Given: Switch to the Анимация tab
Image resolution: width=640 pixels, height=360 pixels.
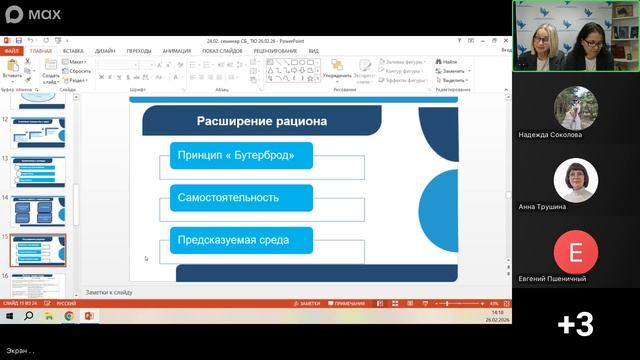Looking at the screenshot, I should (177, 51).
